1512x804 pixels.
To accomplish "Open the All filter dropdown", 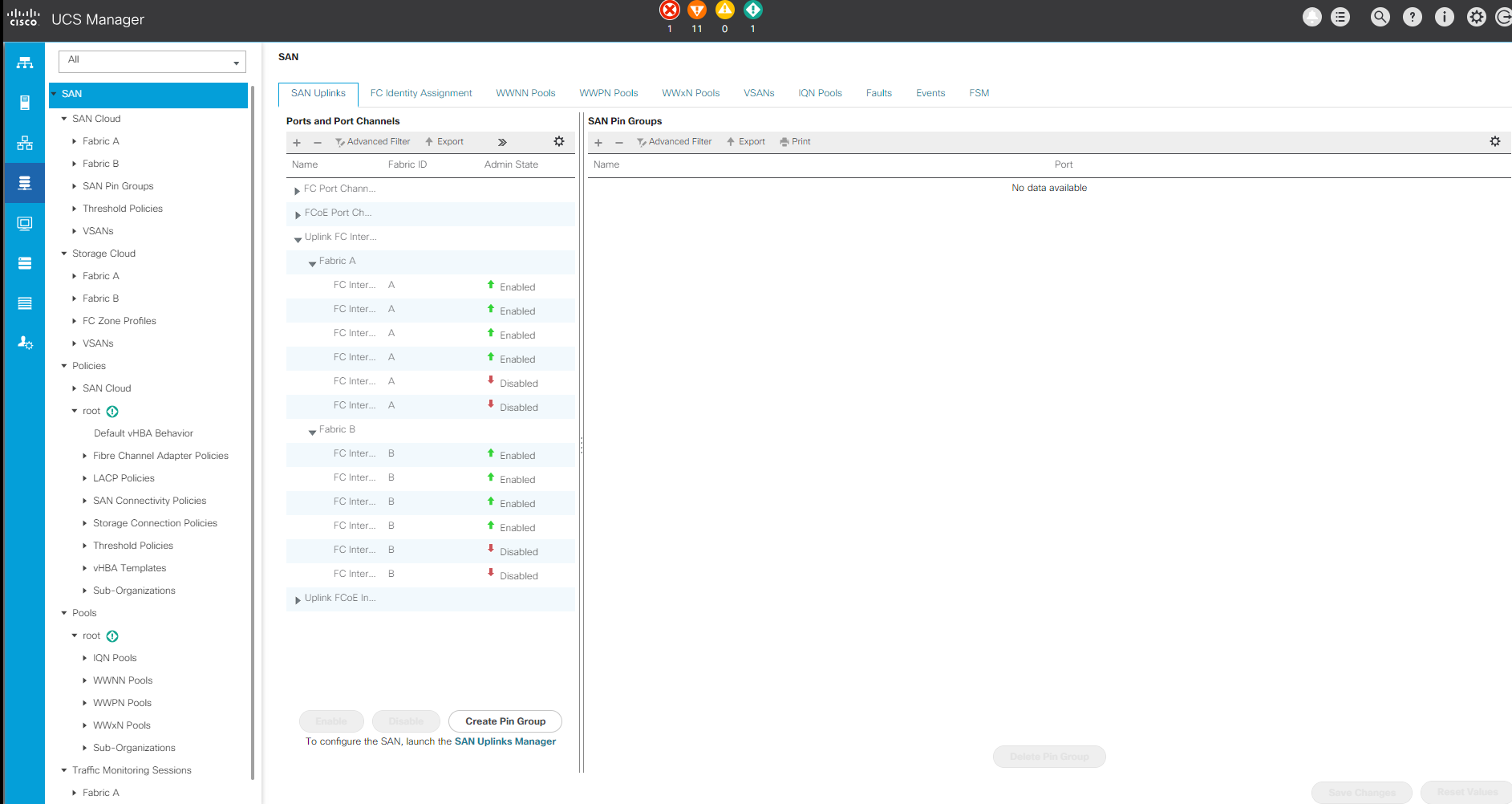I will [152, 61].
